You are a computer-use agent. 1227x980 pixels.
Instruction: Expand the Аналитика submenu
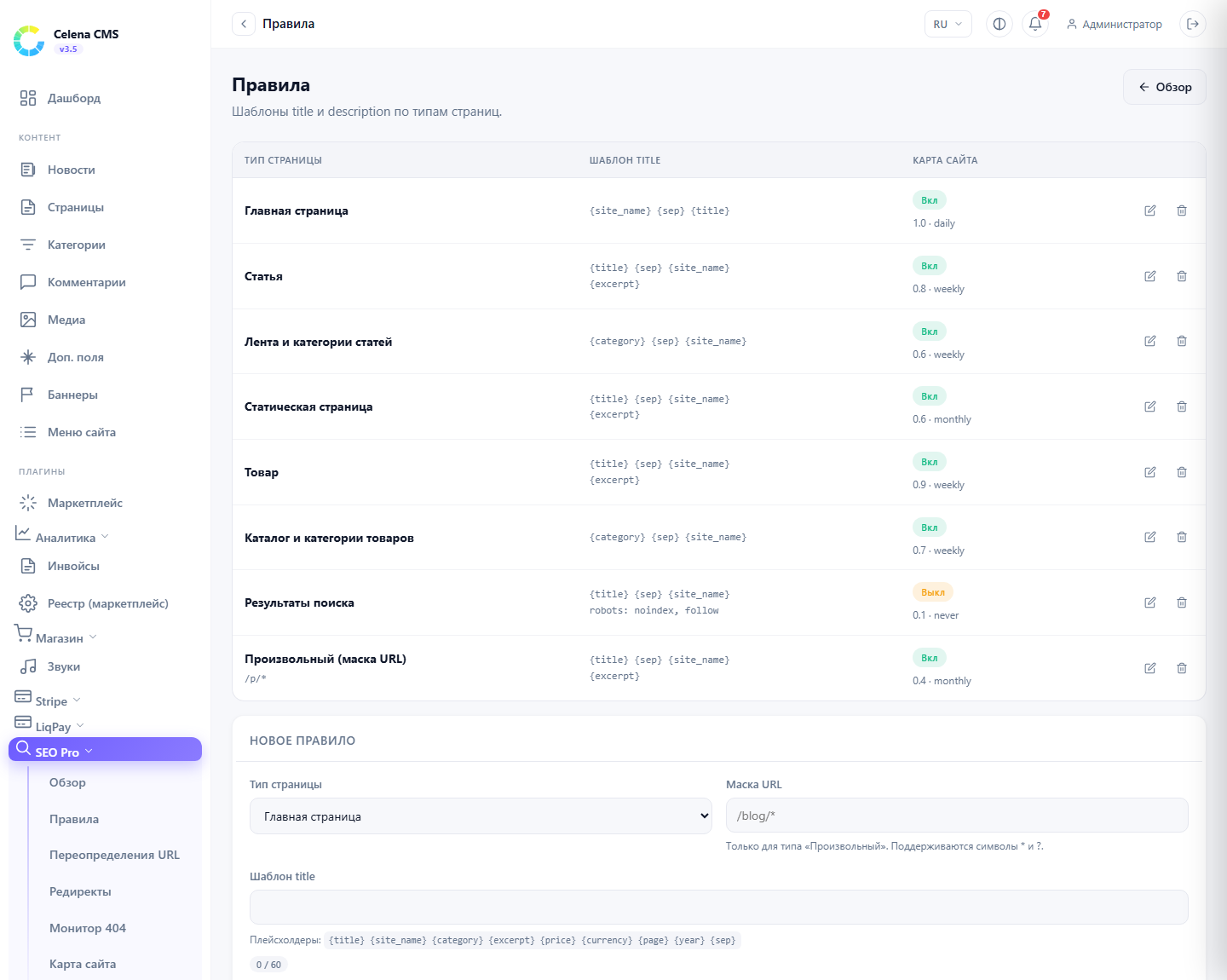point(106,536)
